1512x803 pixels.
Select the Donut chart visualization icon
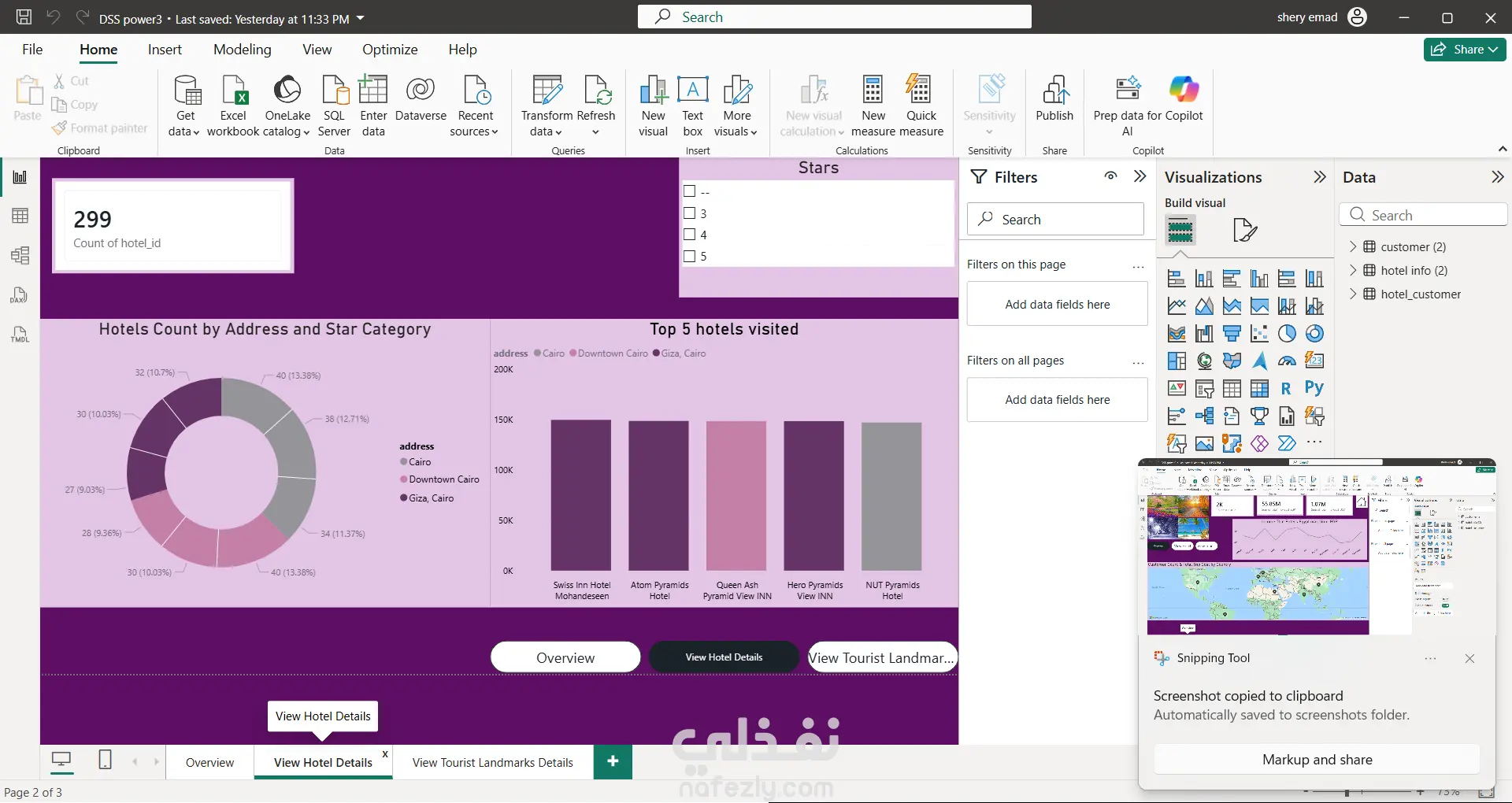[1314, 334]
